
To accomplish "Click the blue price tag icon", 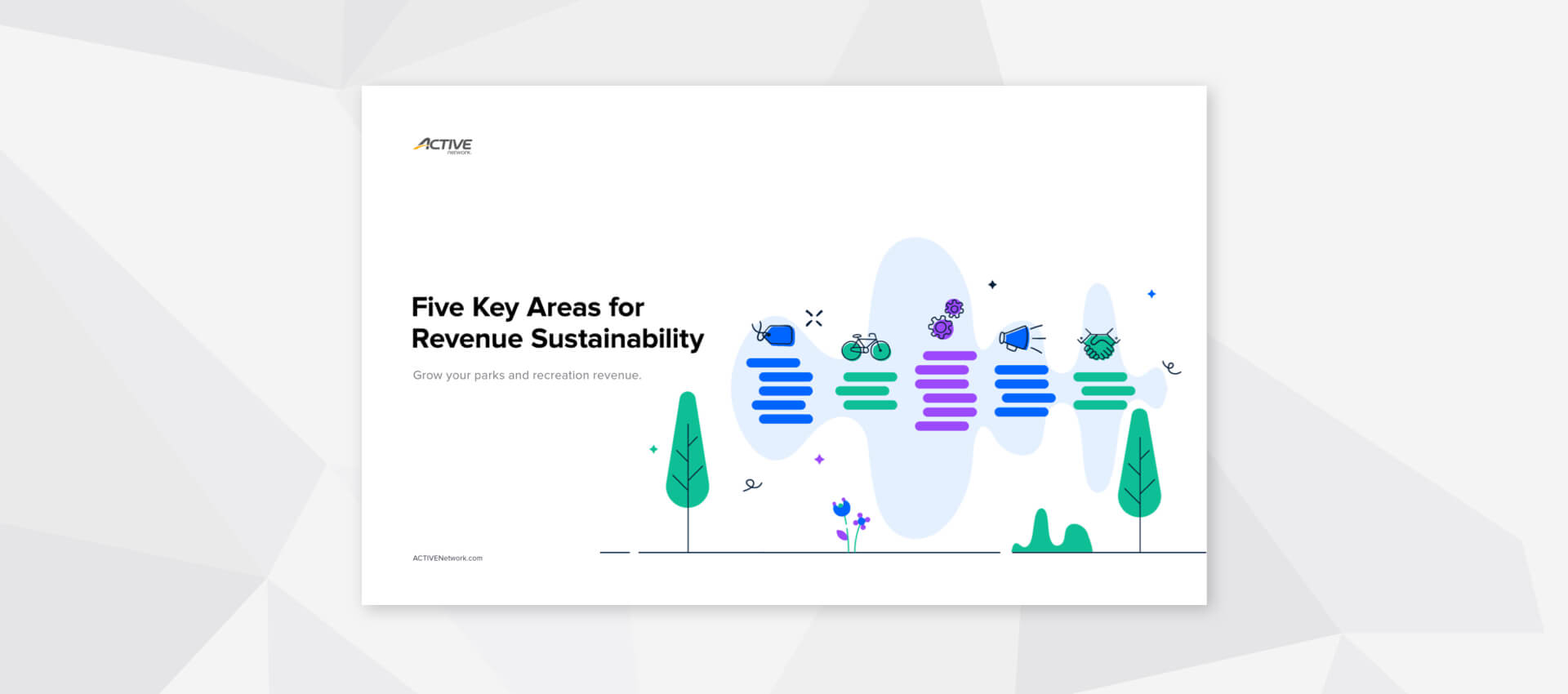I will point(776,335).
